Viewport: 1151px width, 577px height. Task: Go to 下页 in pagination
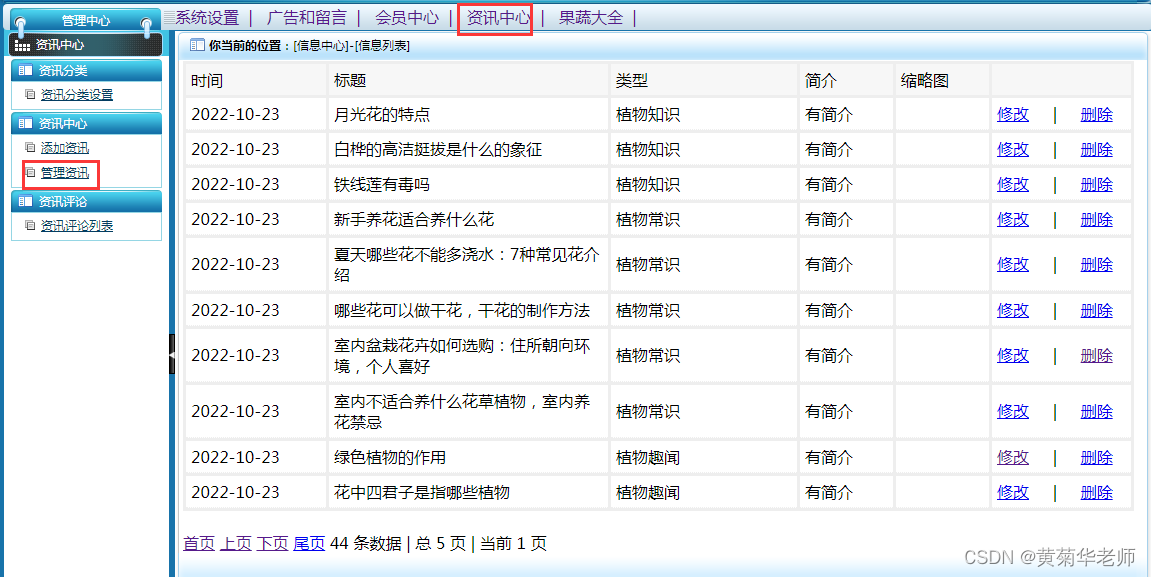(272, 543)
